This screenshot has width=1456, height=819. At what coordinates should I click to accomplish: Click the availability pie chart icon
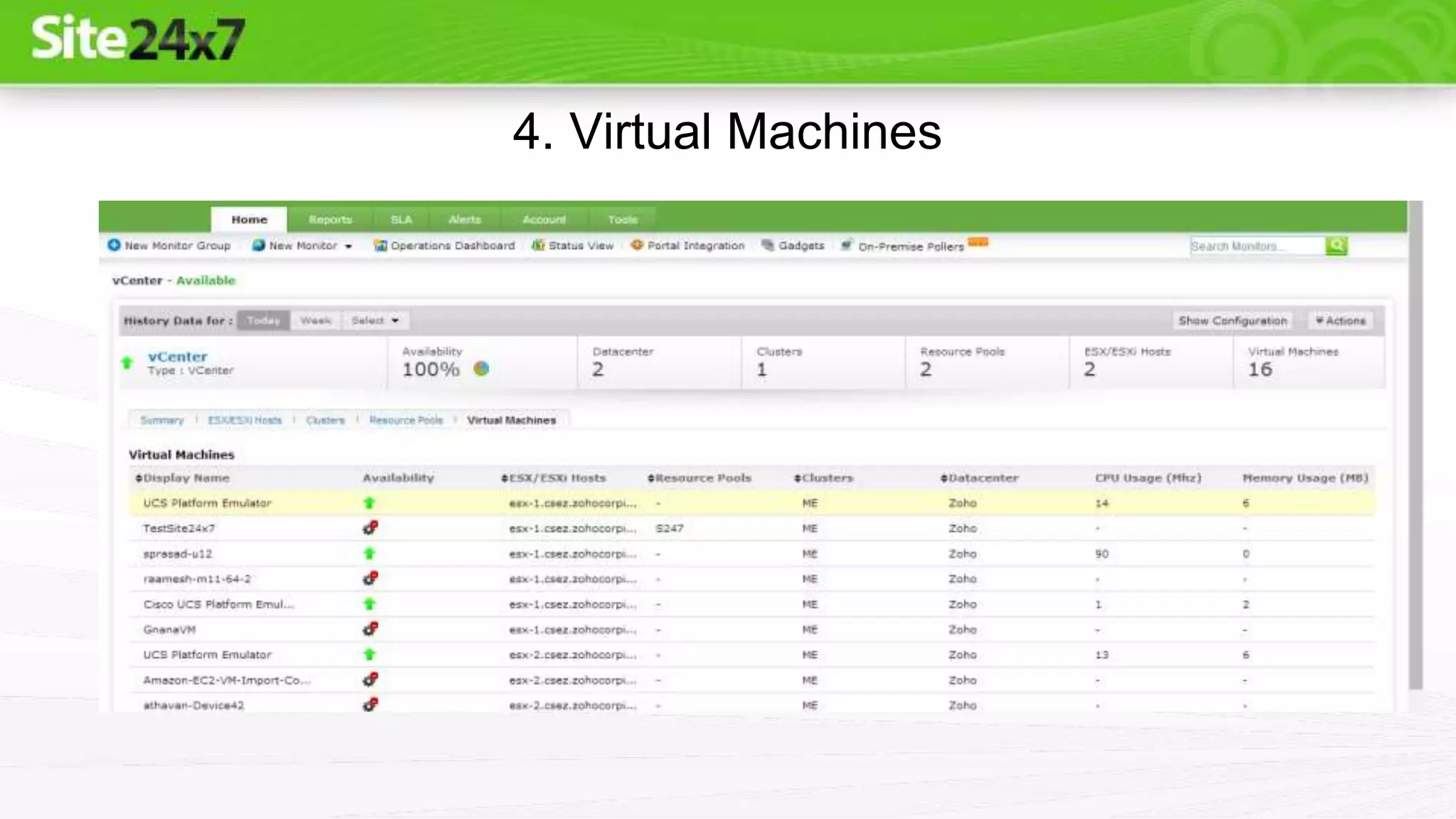(481, 368)
